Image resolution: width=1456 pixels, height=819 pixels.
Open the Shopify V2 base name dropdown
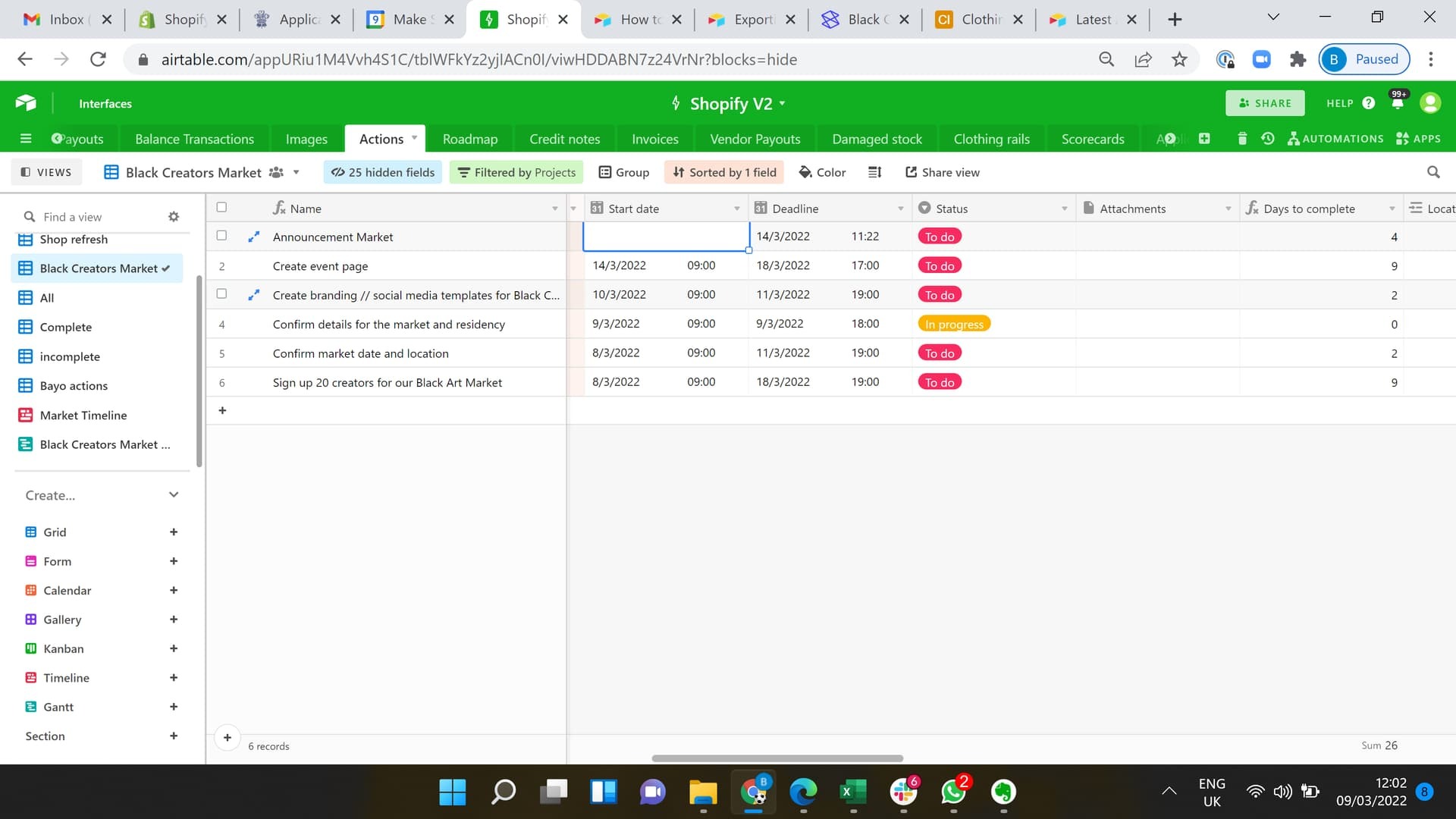tap(783, 103)
